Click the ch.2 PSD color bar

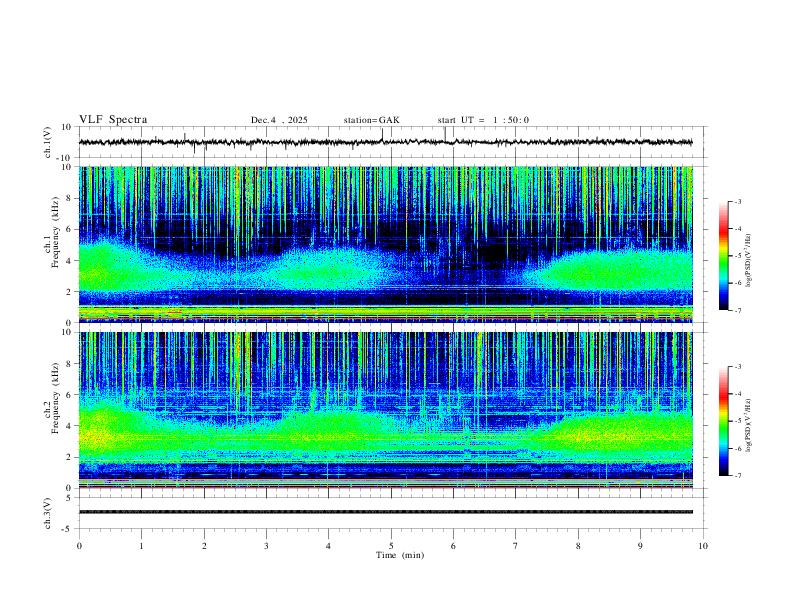pos(723,421)
